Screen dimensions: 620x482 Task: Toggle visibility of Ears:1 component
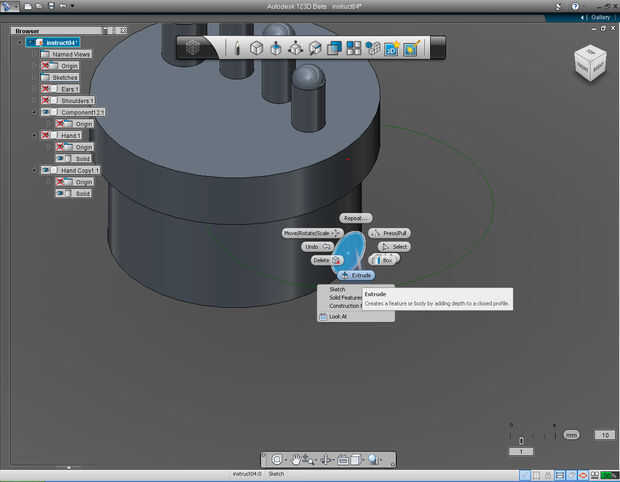coord(46,89)
